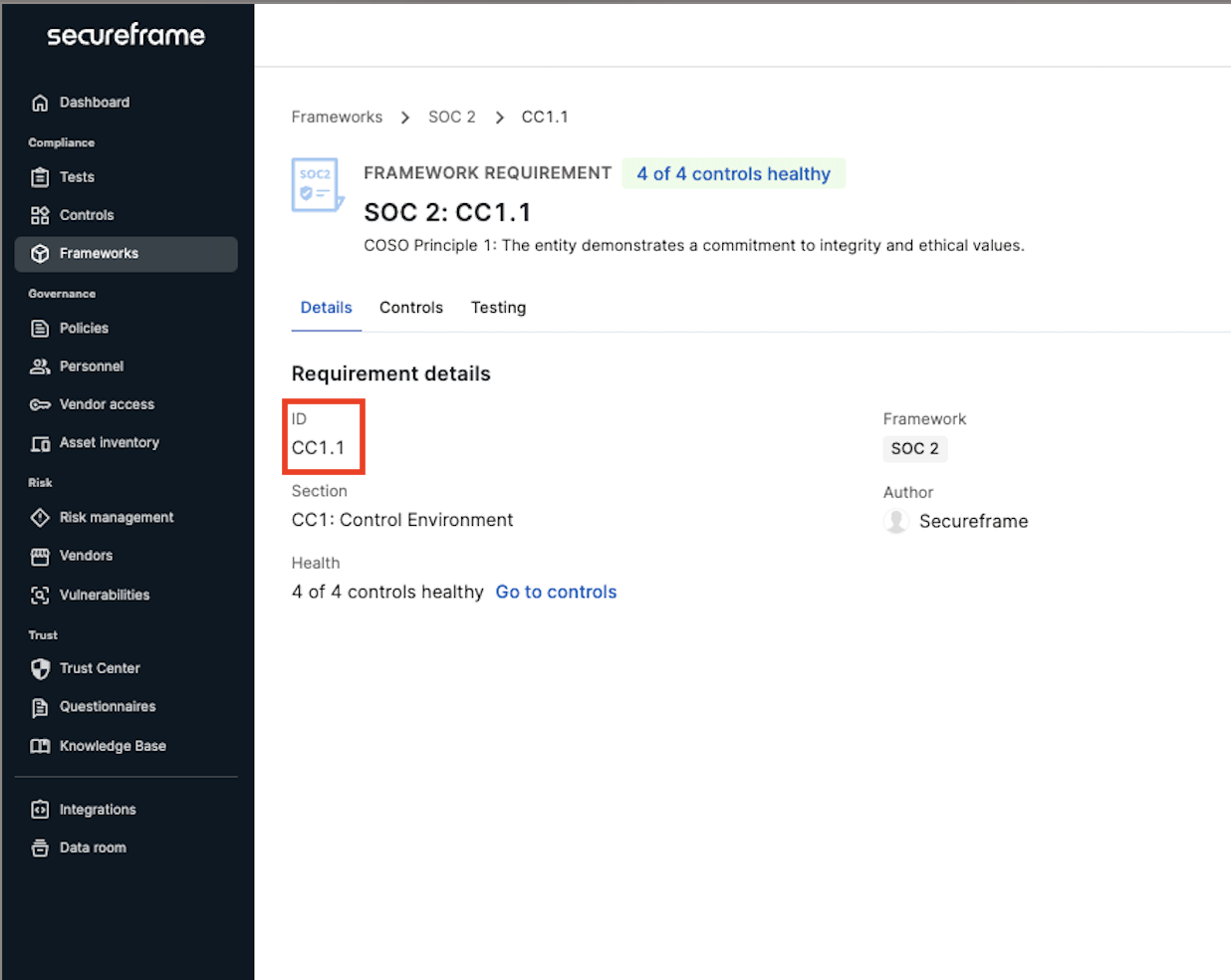Click the Health status text '4 of 4 controls healthy'
1231x980 pixels.
(387, 592)
